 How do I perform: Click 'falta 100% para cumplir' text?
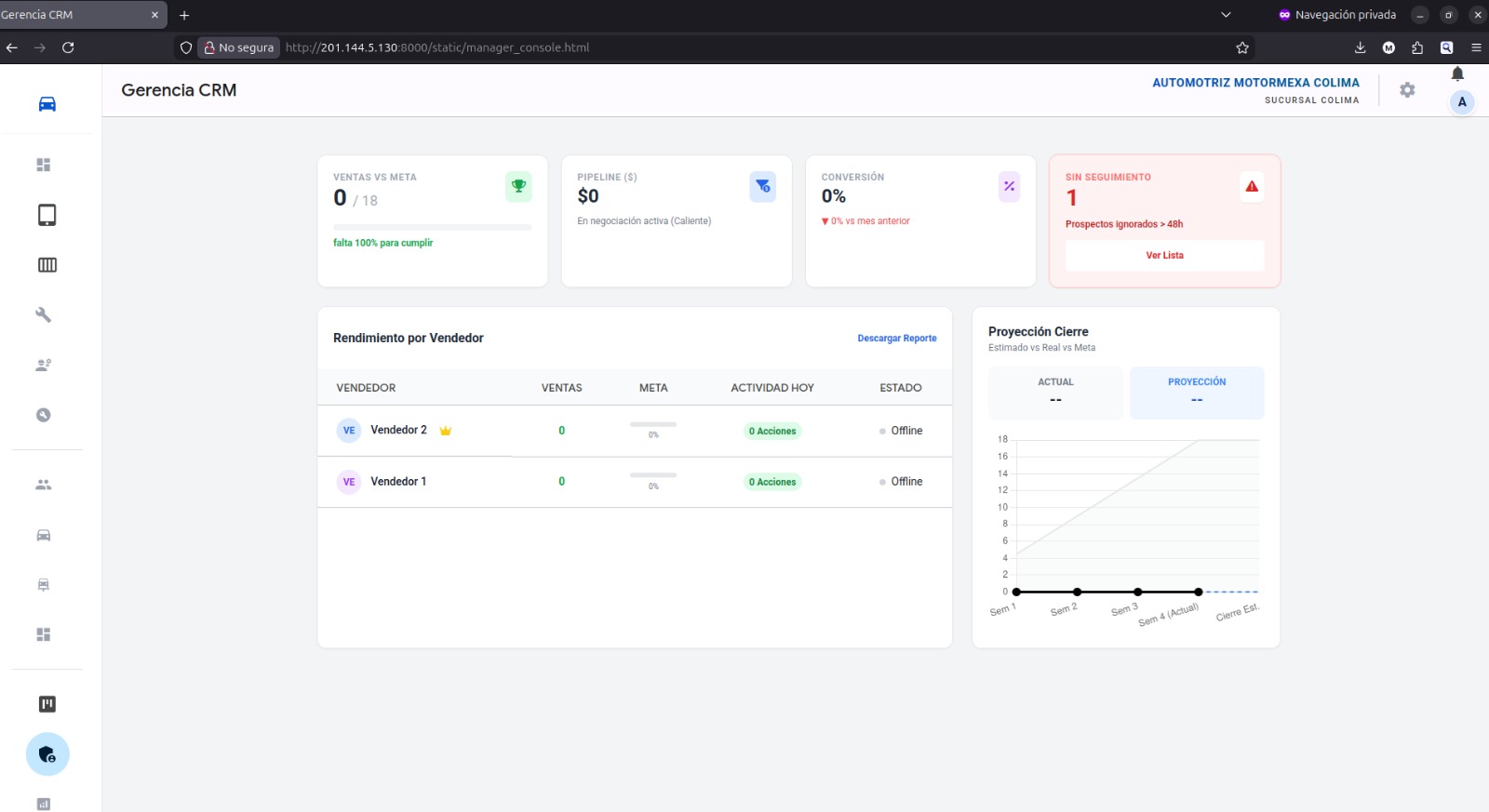click(383, 243)
